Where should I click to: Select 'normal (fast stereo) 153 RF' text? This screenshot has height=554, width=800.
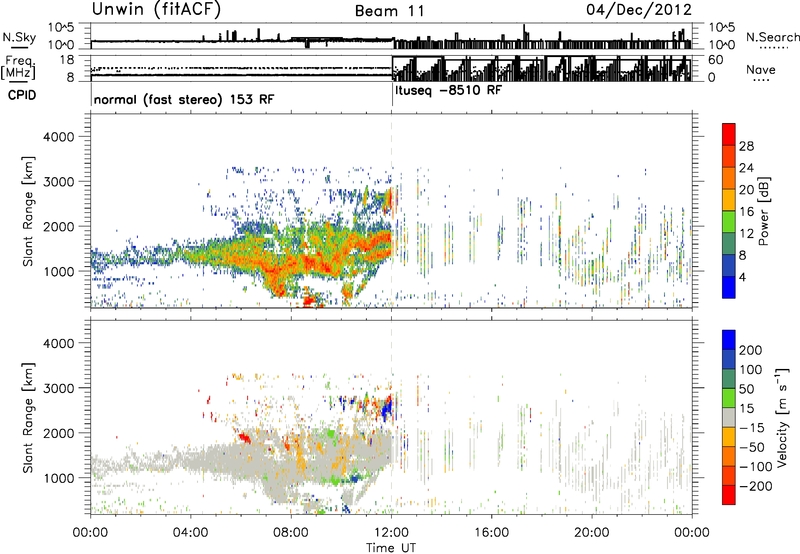click(184, 99)
